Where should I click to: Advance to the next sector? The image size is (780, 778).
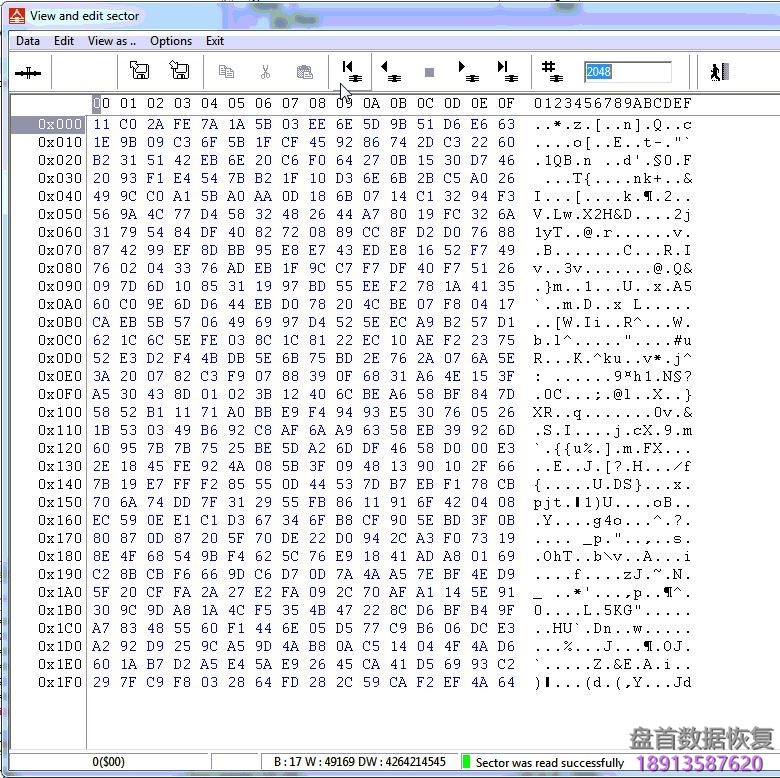point(467,71)
